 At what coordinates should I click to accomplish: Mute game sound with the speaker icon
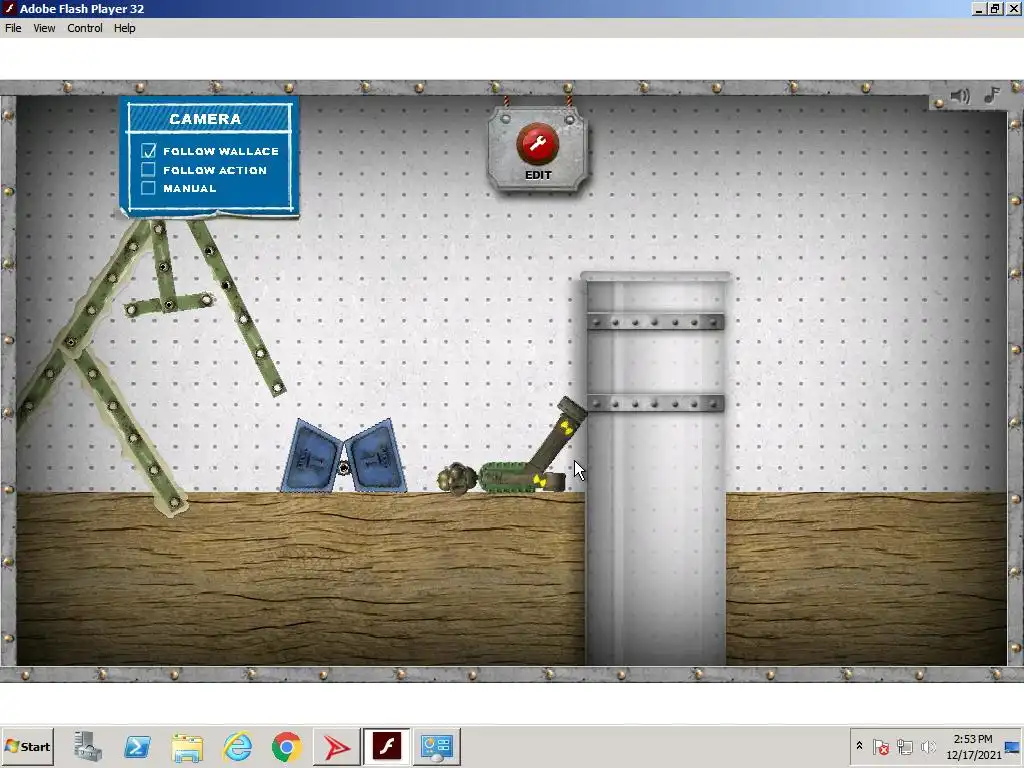(x=959, y=96)
